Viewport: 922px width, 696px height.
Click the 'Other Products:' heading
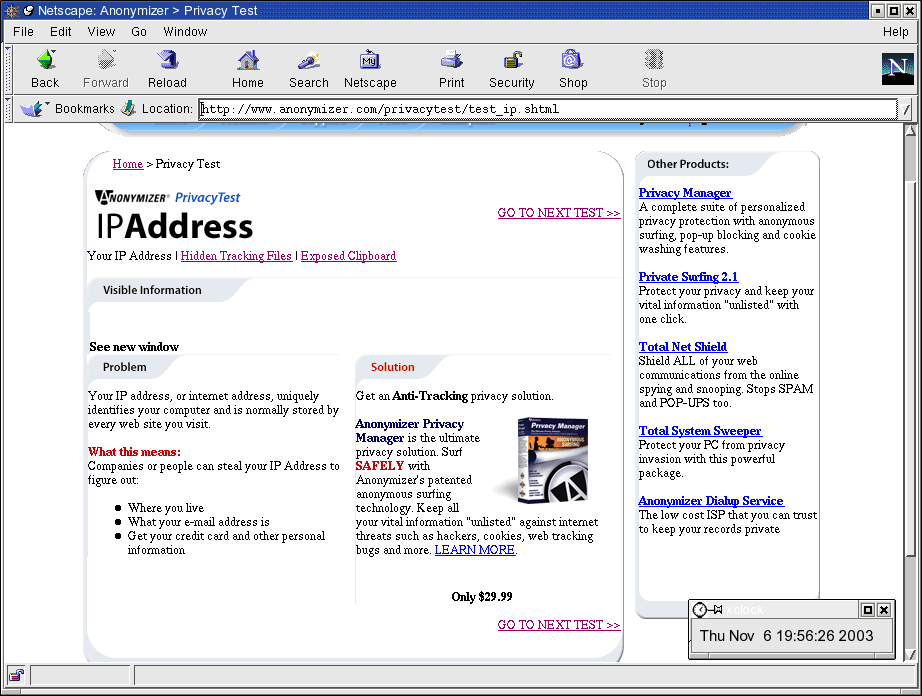click(x=688, y=164)
